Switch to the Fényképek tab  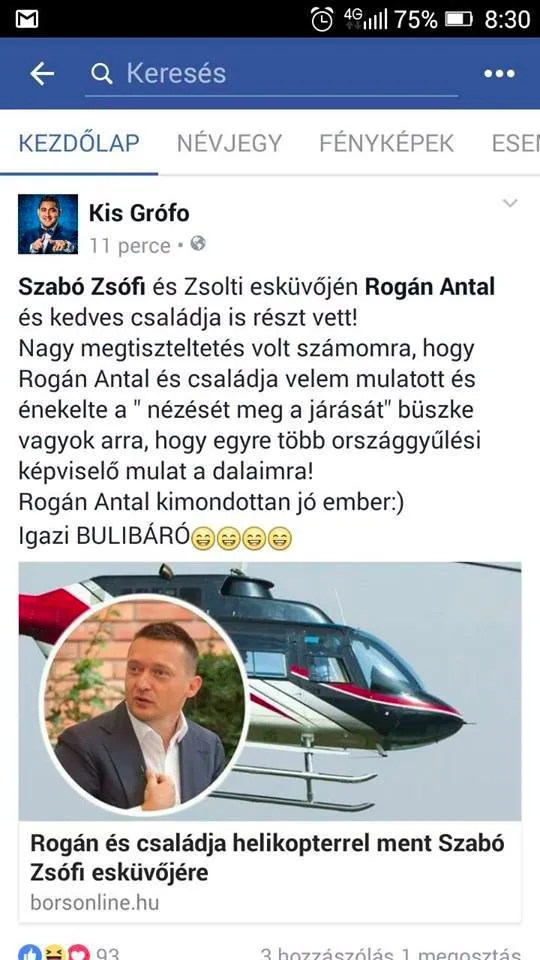point(387,143)
